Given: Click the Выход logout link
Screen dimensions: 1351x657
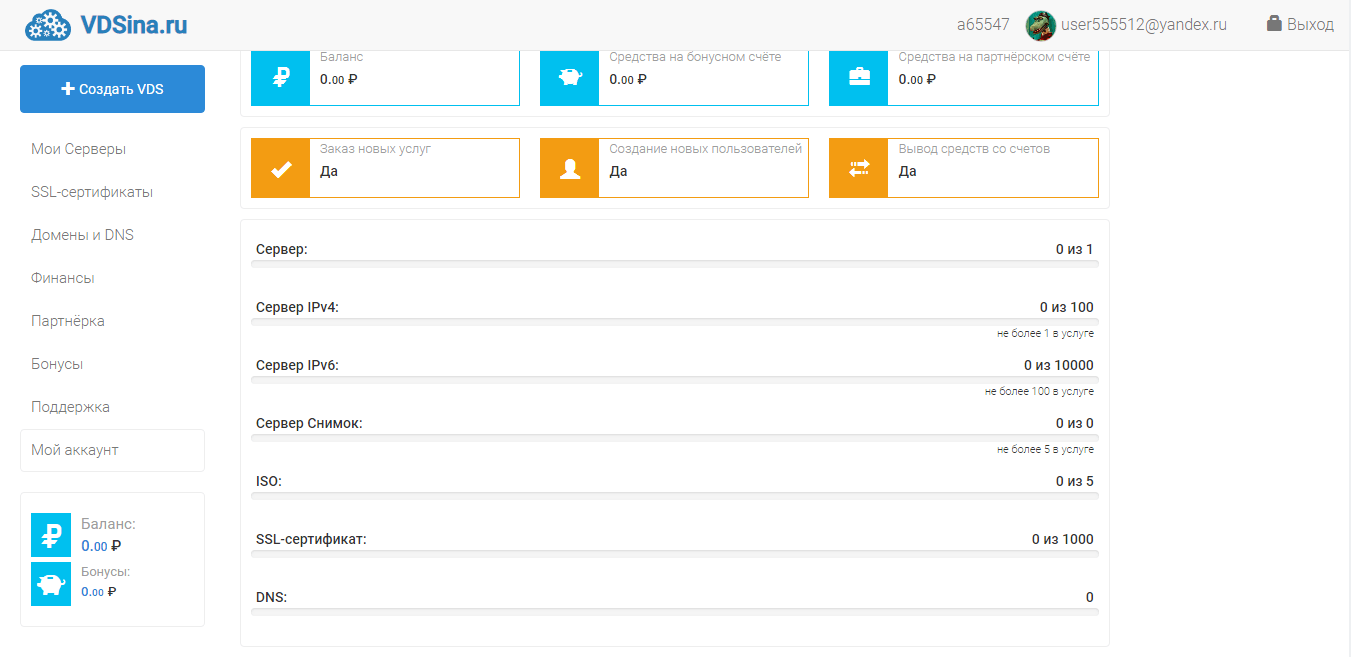Looking at the screenshot, I should (1310, 25).
